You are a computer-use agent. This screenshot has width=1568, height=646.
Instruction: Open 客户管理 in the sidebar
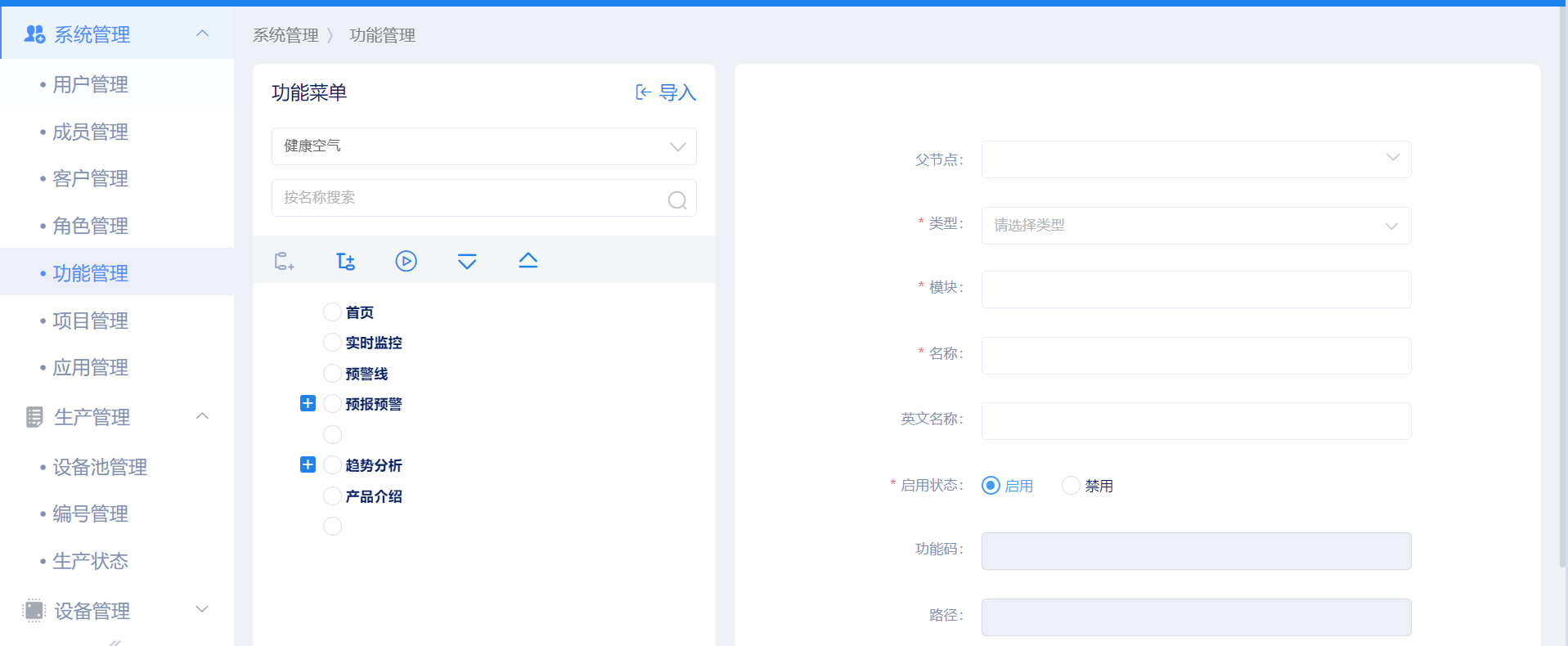[117, 178]
